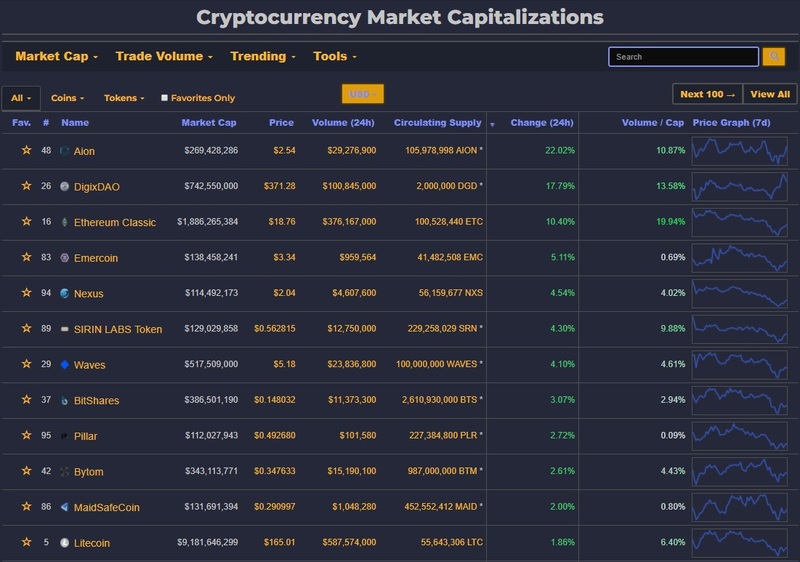Screen dimensions: 800x562
Task: Toggle the BitShares favorite star
Action: click(27, 399)
